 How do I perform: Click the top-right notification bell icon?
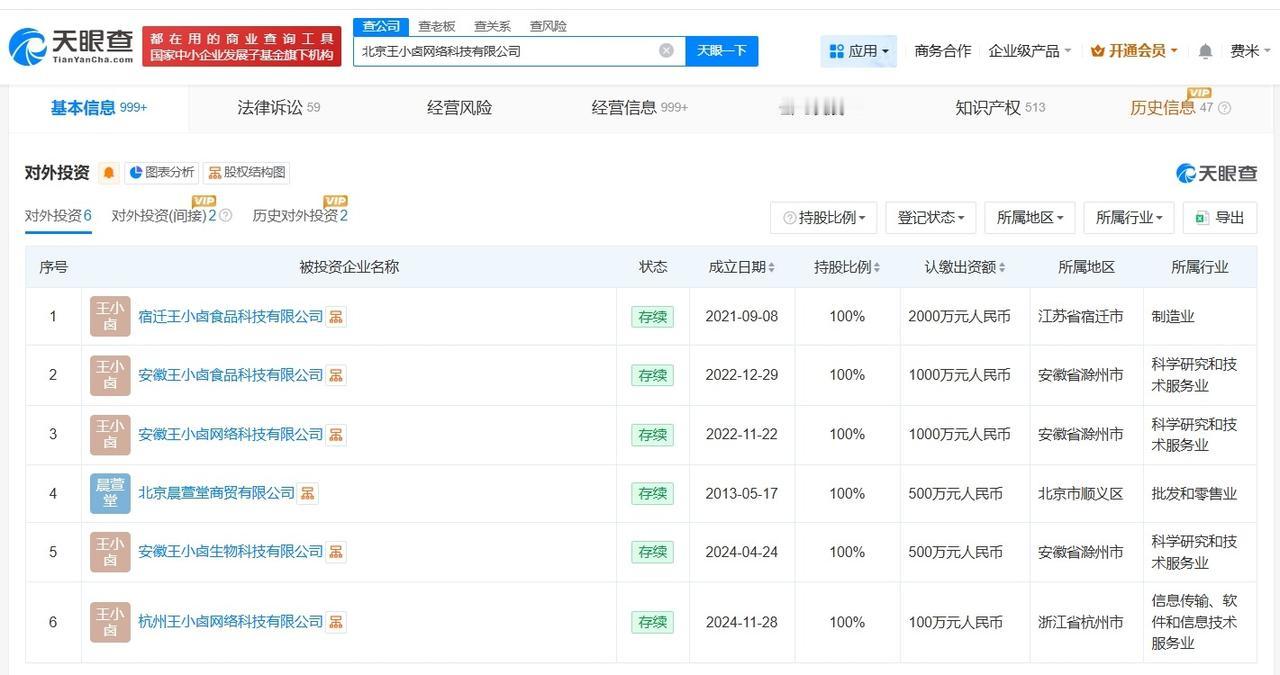1205,50
